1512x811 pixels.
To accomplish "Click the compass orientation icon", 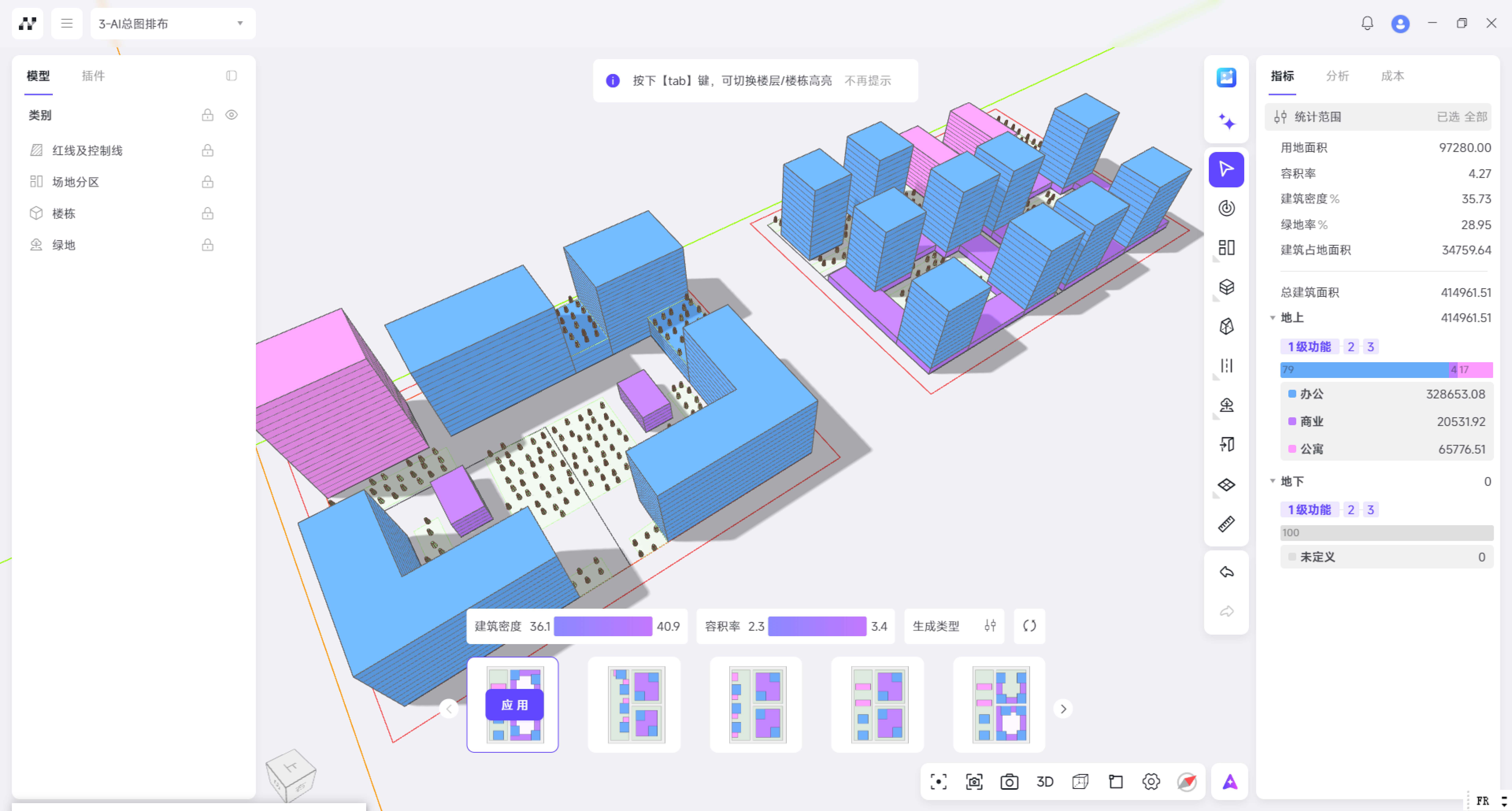I will coord(1186,782).
